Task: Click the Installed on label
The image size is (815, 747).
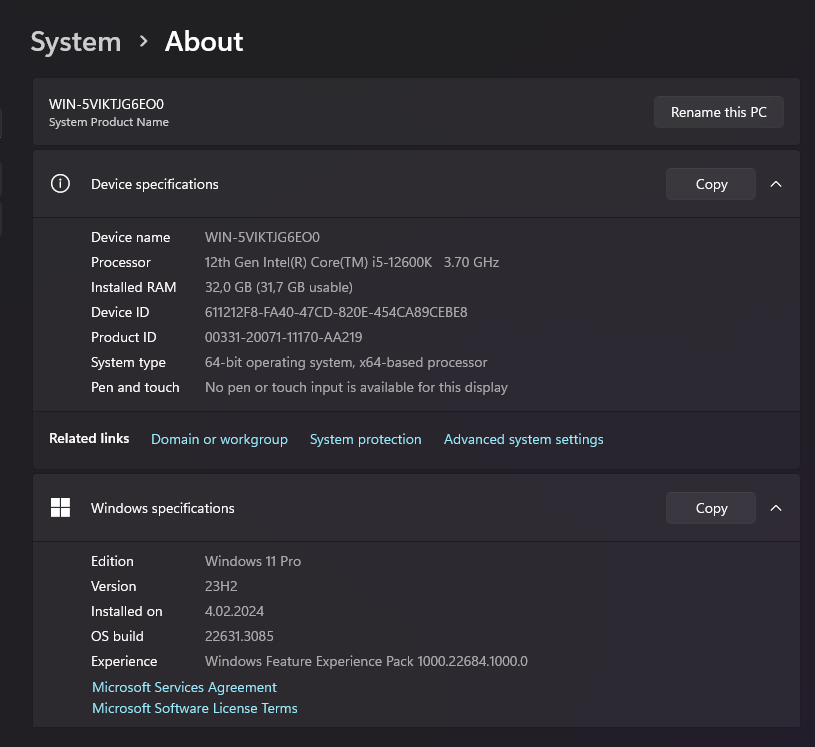Action: [127, 611]
